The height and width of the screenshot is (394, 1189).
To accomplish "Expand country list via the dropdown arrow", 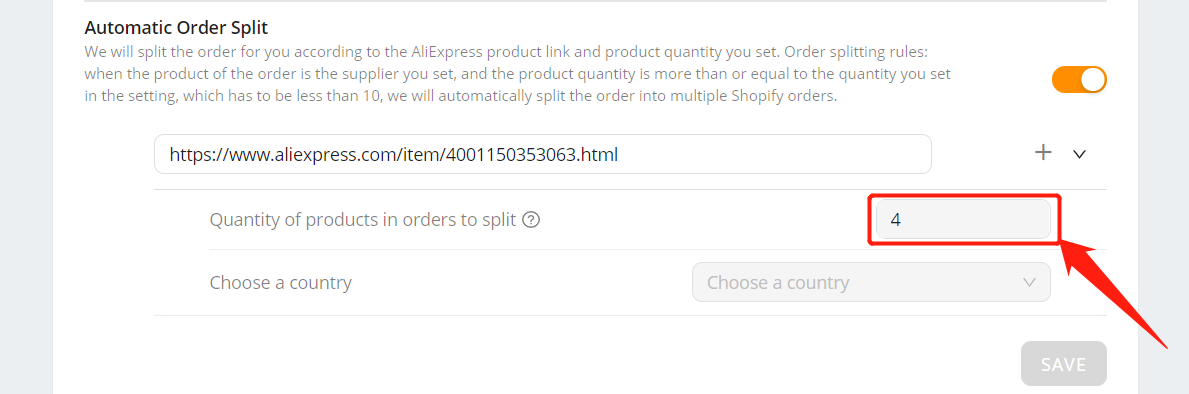I will 1029,283.
